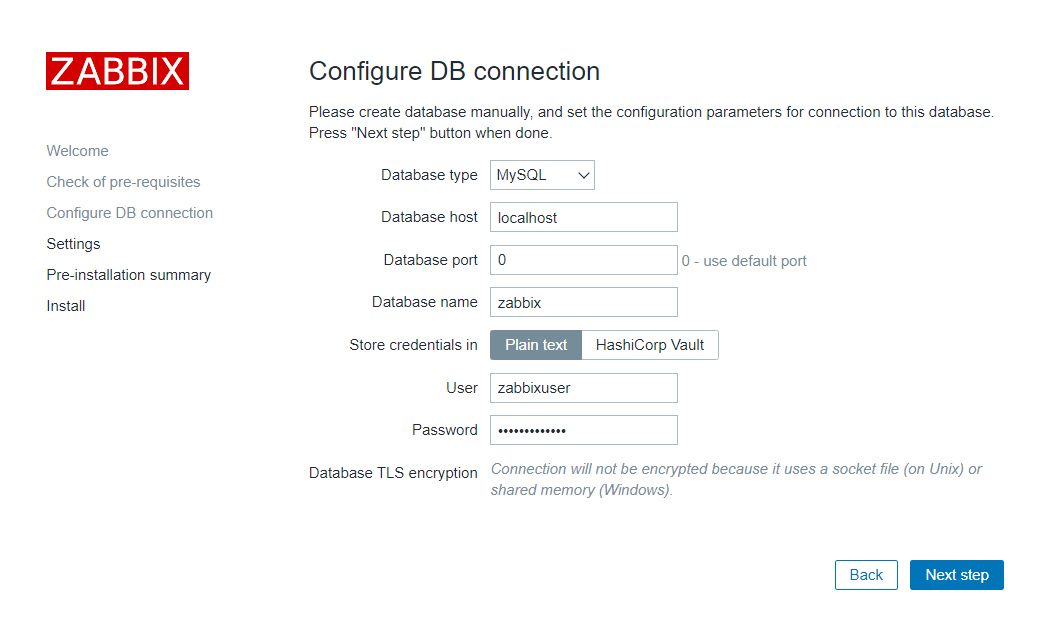Image resolution: width=1050 pixels, height=630 pixels.
Task: Go to the Next step
Action: (956, 574)
